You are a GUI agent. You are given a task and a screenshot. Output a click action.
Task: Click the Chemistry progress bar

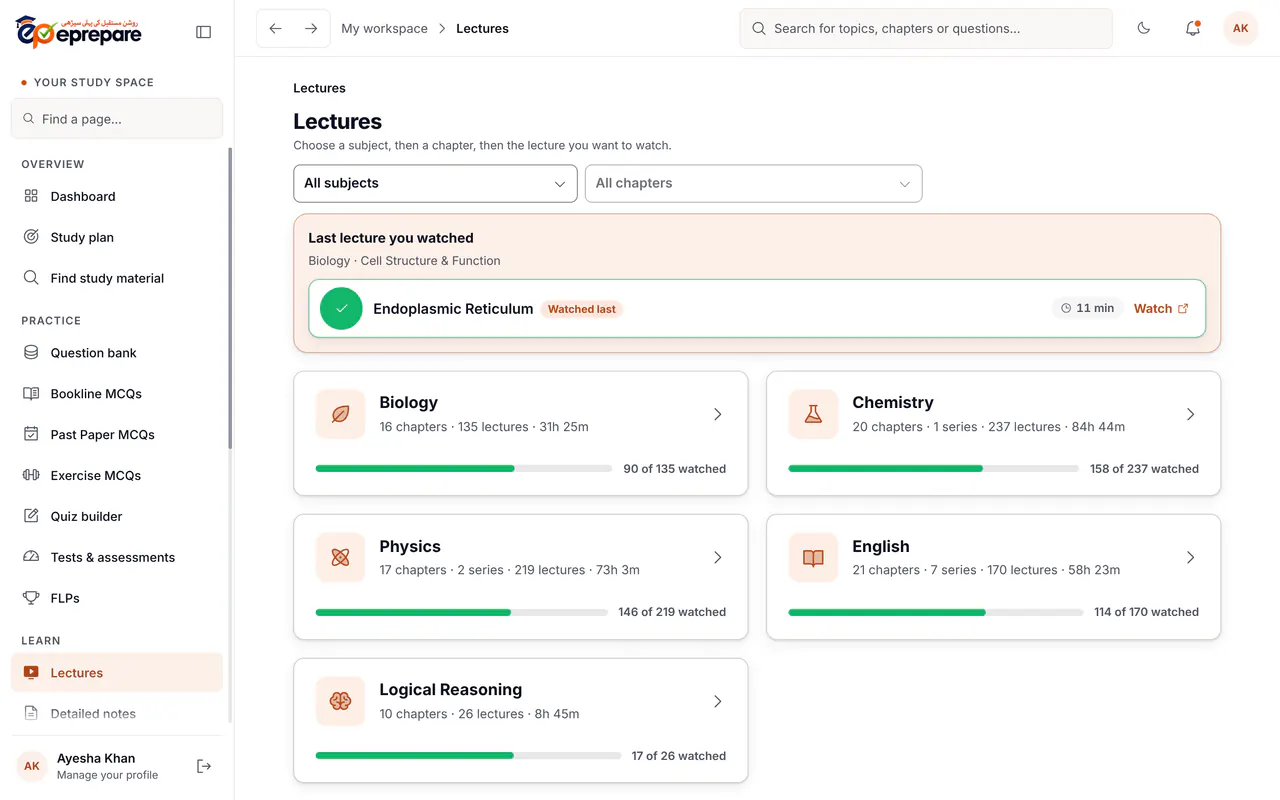pyautogui.click(x=934, y=468)
